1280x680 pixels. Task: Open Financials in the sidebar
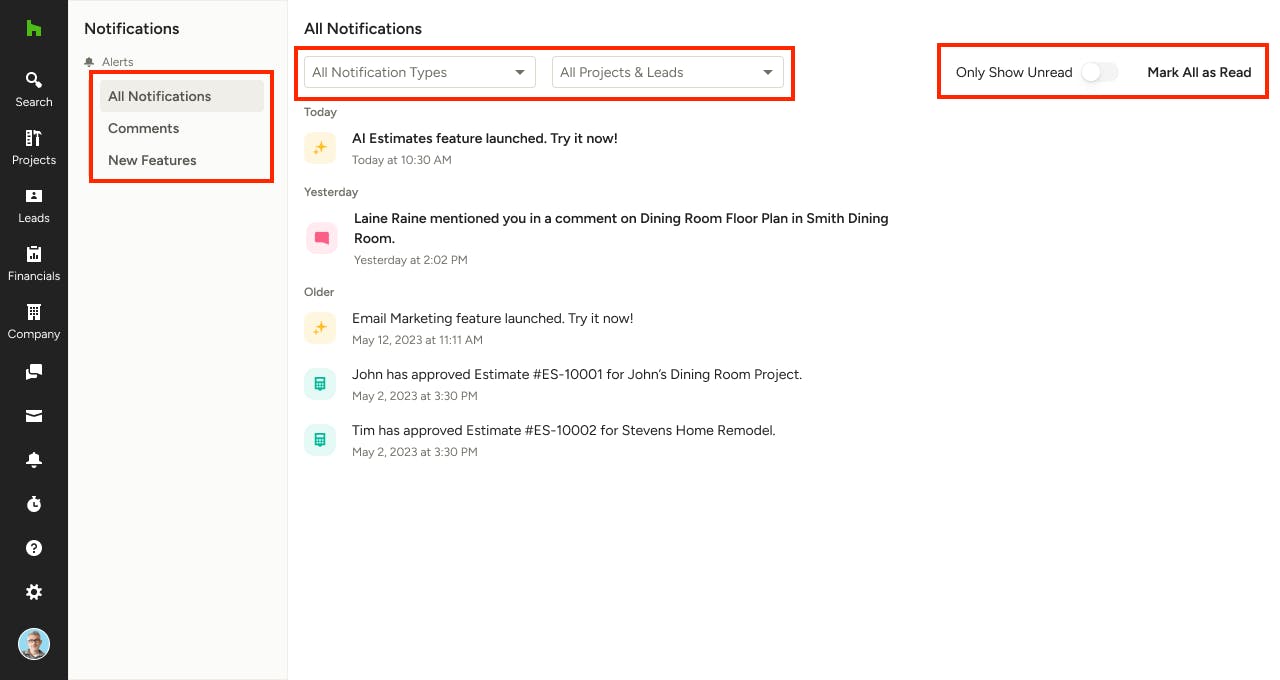point(34,263)
